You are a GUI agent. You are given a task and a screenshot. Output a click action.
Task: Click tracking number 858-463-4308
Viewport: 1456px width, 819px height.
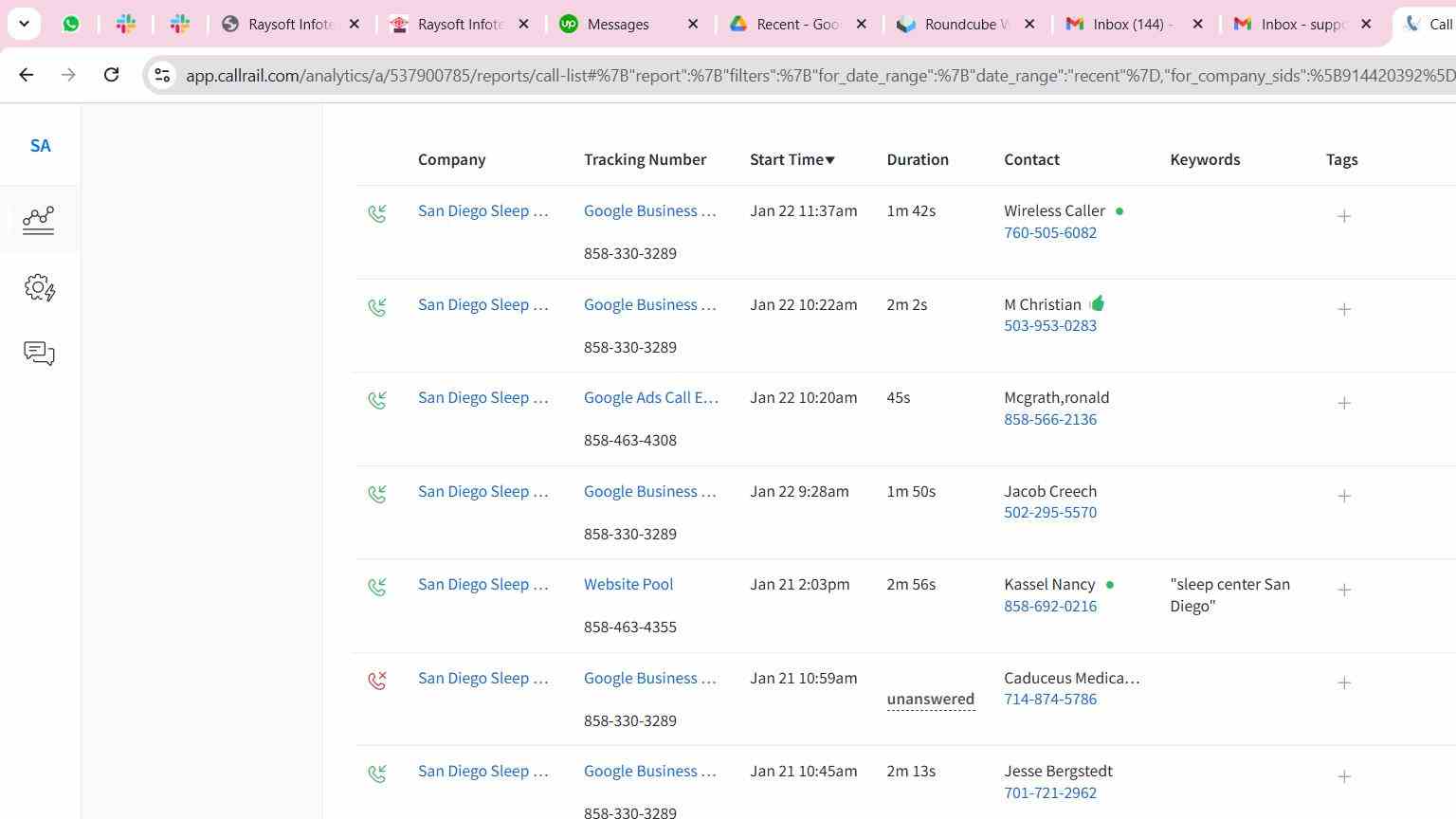click(x=630, y=440)
